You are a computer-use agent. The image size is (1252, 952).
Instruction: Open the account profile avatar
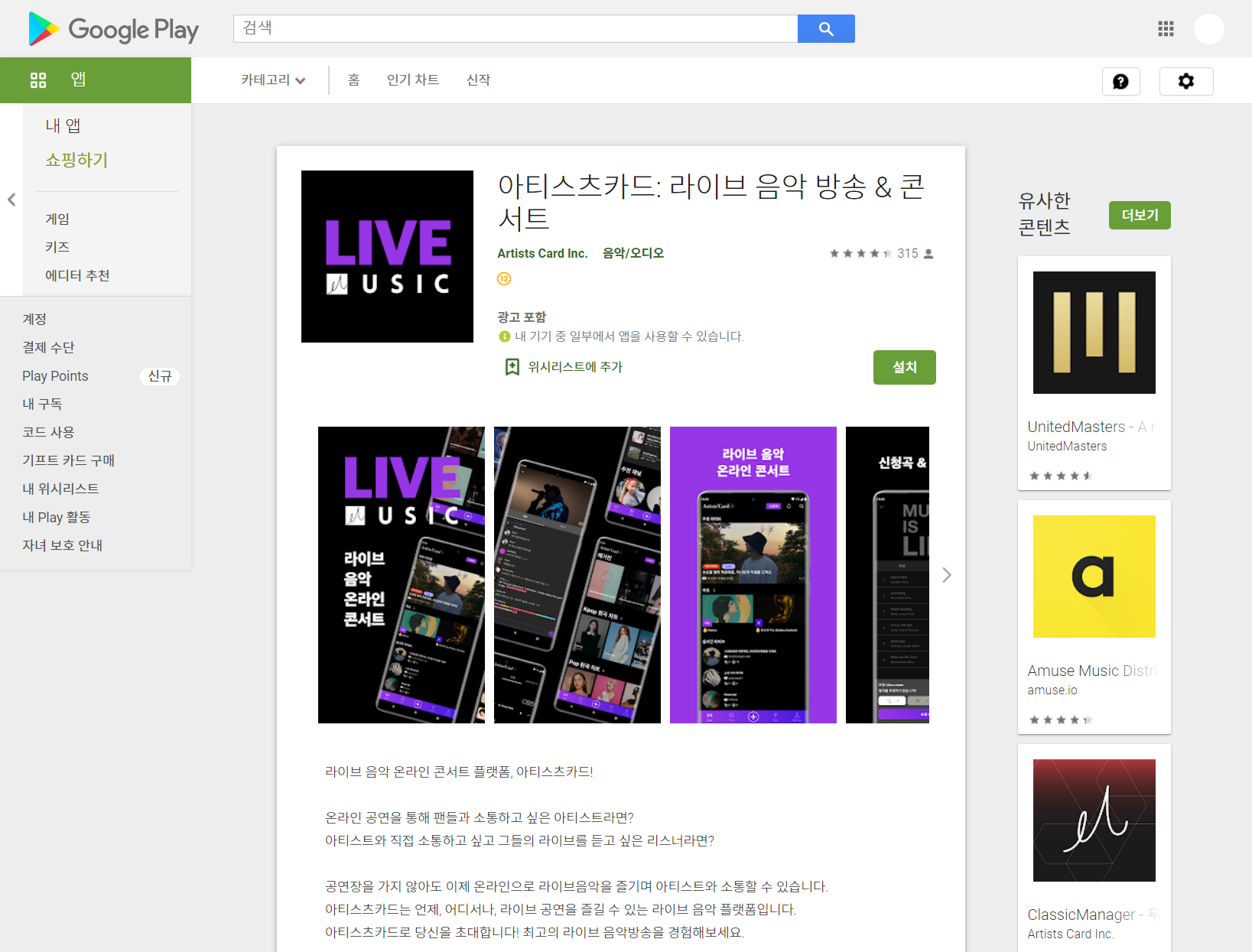(x=1209, y=29)
